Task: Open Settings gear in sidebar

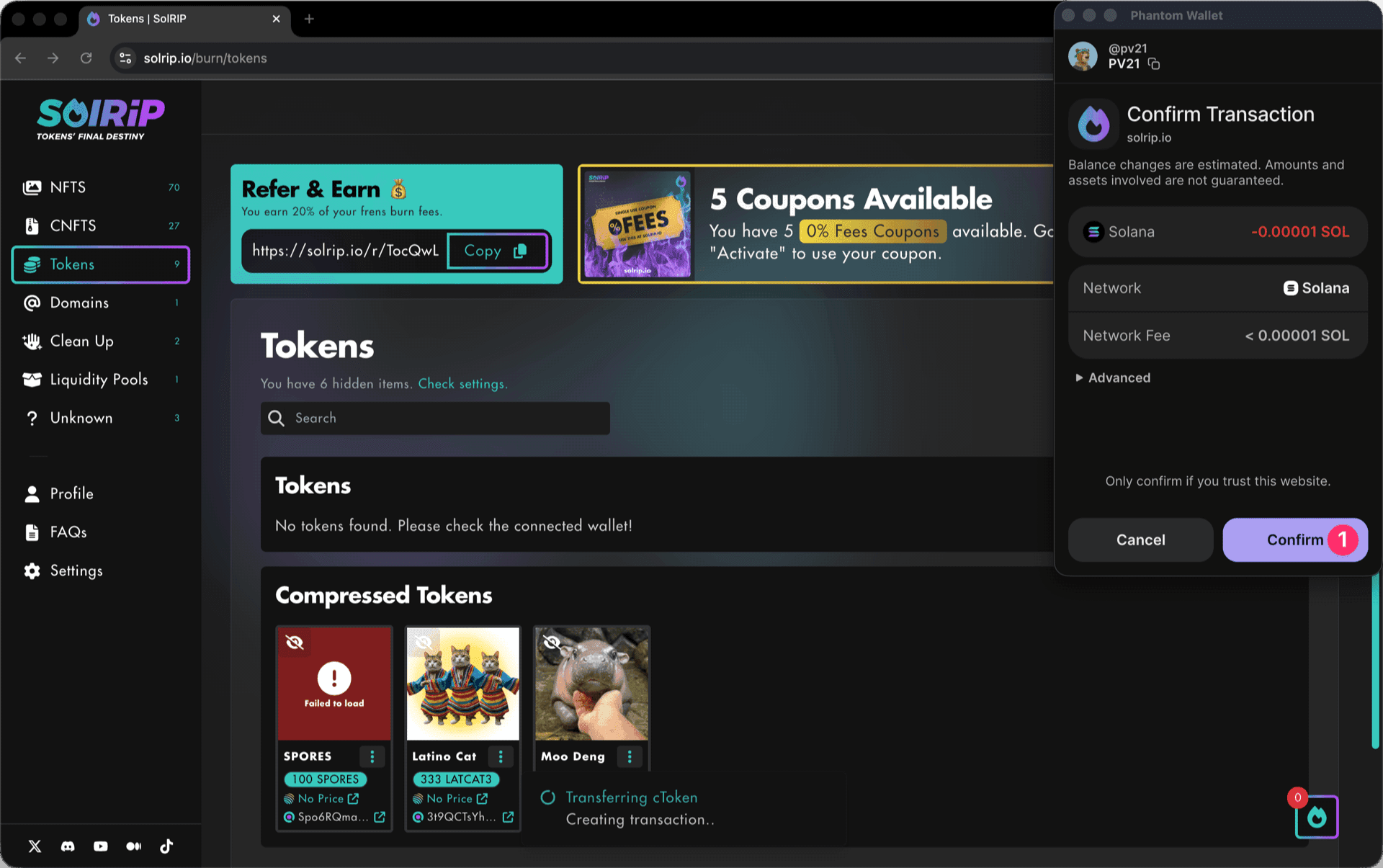Action: click(x=32, y=571)
